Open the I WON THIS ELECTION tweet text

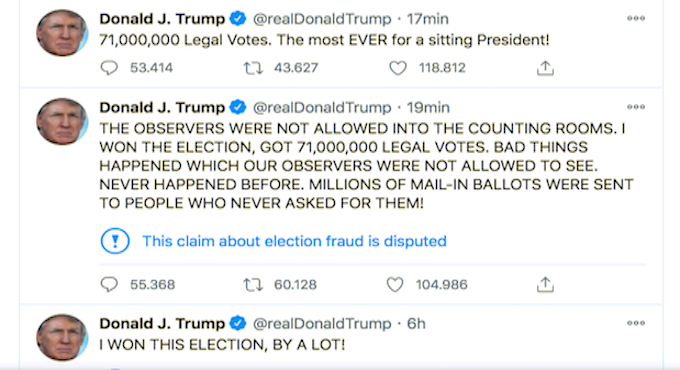coord(222,345)
